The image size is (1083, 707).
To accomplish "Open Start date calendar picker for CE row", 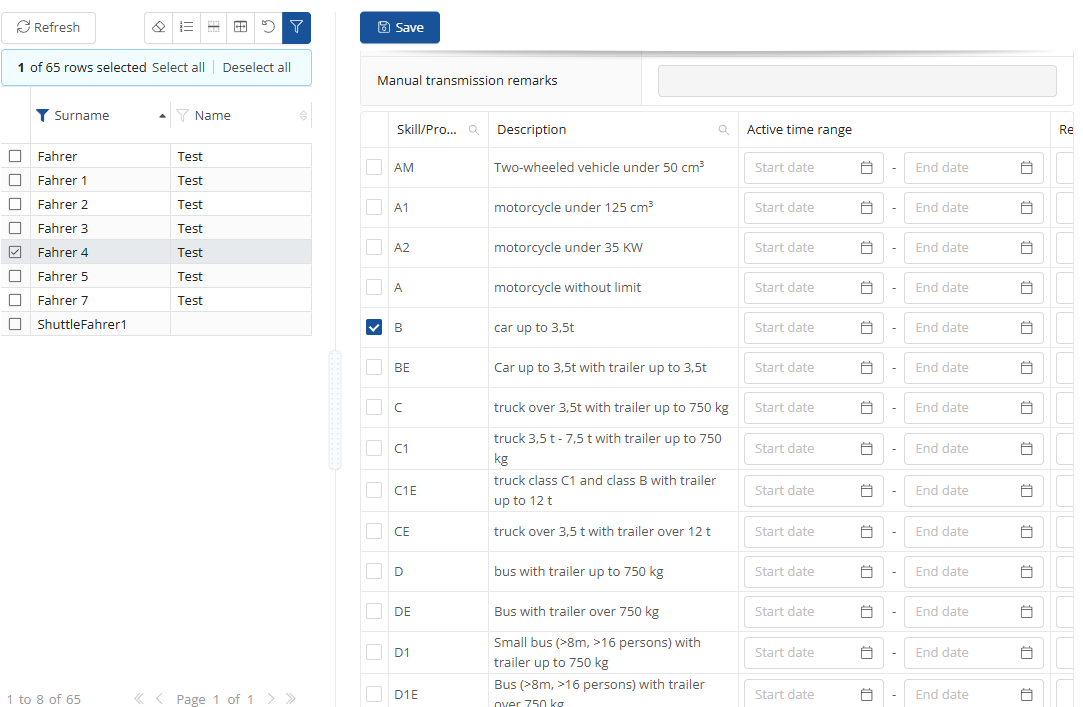I will click(866, 532).
